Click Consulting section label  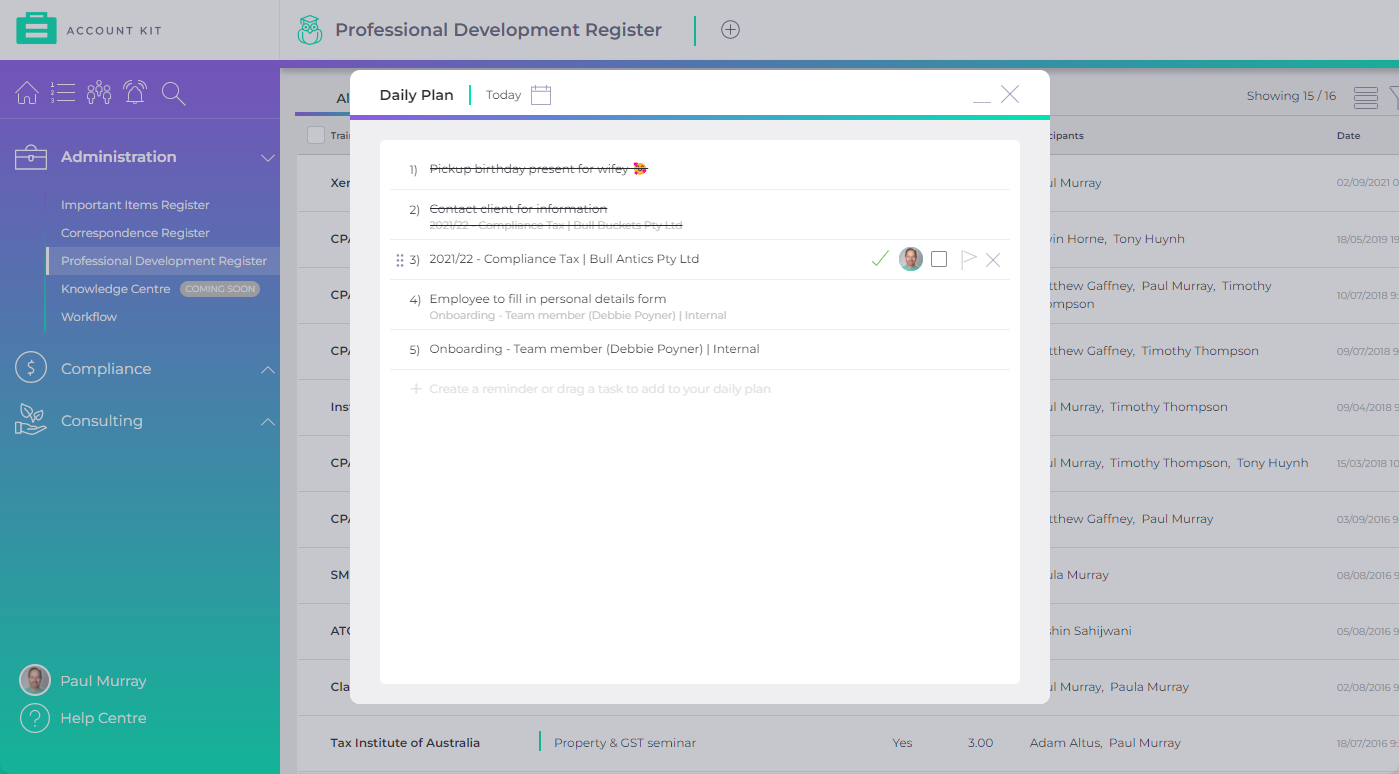point(102,421)
